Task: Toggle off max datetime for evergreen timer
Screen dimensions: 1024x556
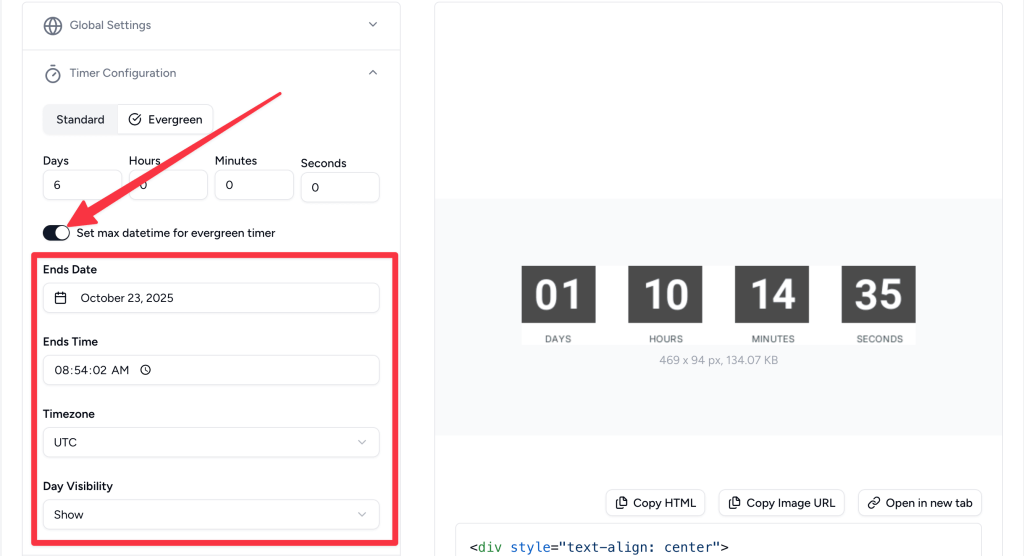Action: coord(56,233)
